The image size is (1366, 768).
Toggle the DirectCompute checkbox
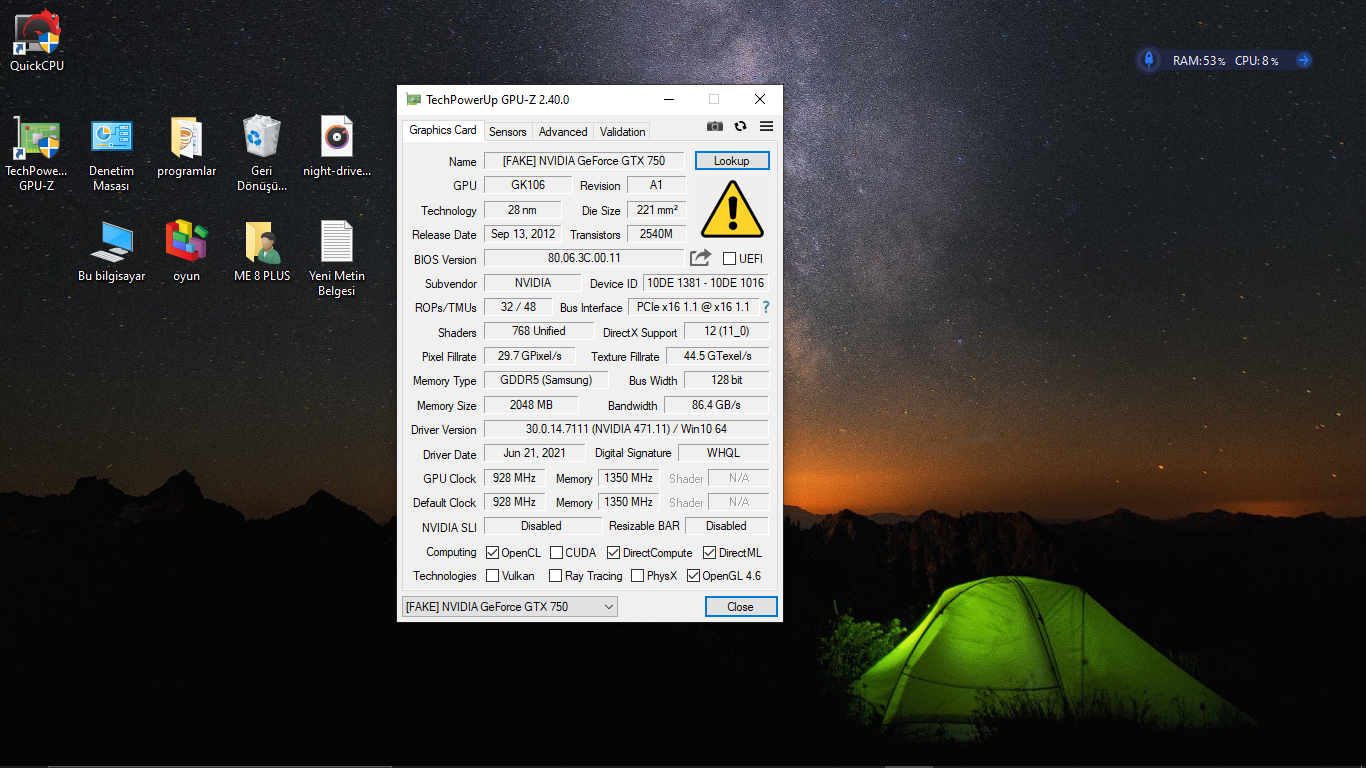[614, 553]
